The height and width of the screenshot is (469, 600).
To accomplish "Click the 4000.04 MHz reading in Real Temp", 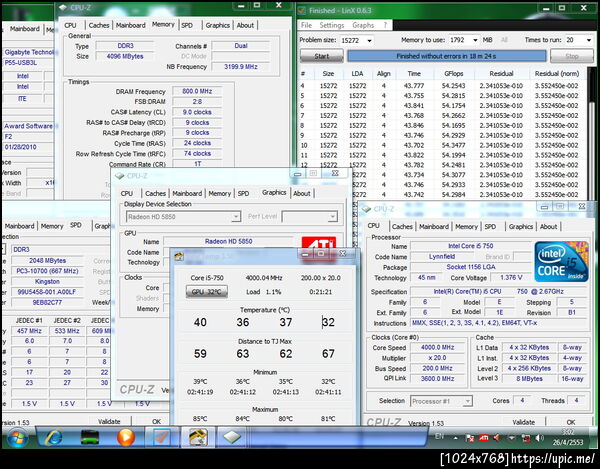I will click(x=264, y=278).
